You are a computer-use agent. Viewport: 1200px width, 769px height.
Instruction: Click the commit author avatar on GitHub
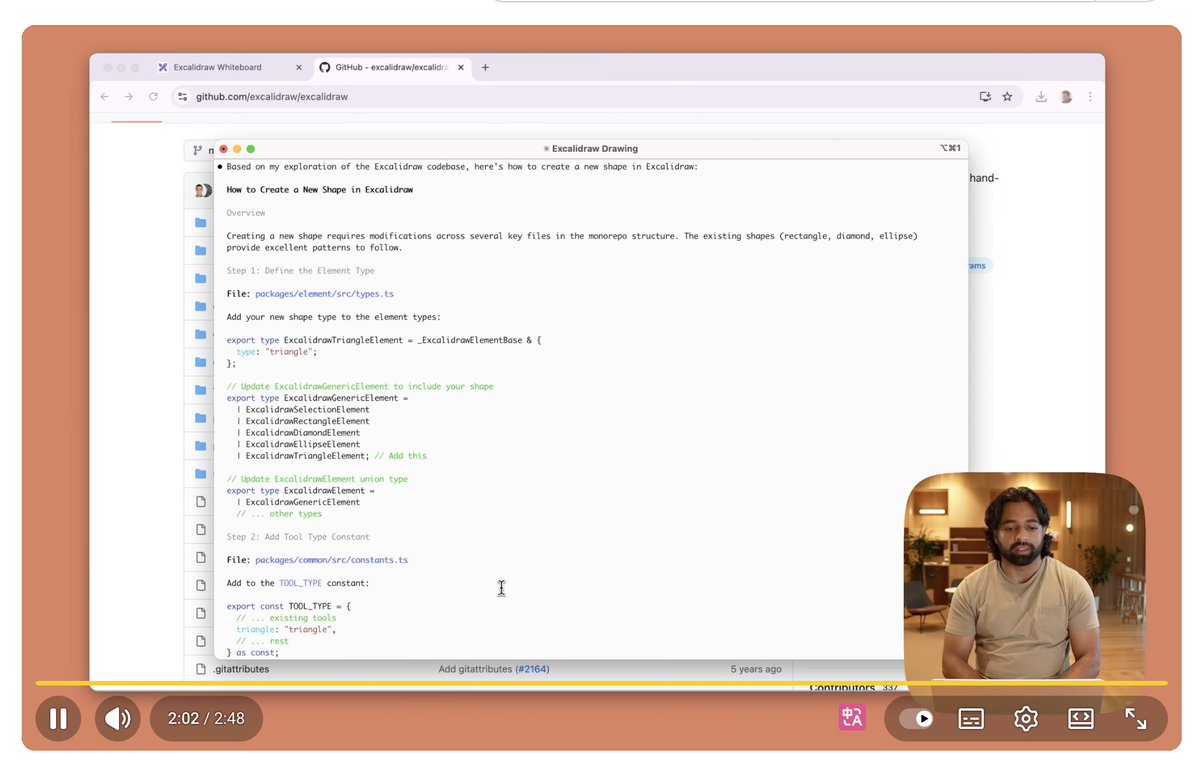(x=202, y=190)
